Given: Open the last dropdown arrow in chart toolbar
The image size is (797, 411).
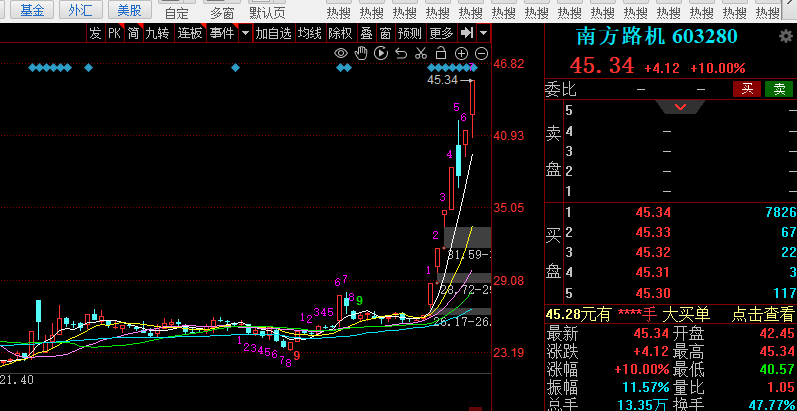Looking at the screenshot, I should tap(483, 34).
